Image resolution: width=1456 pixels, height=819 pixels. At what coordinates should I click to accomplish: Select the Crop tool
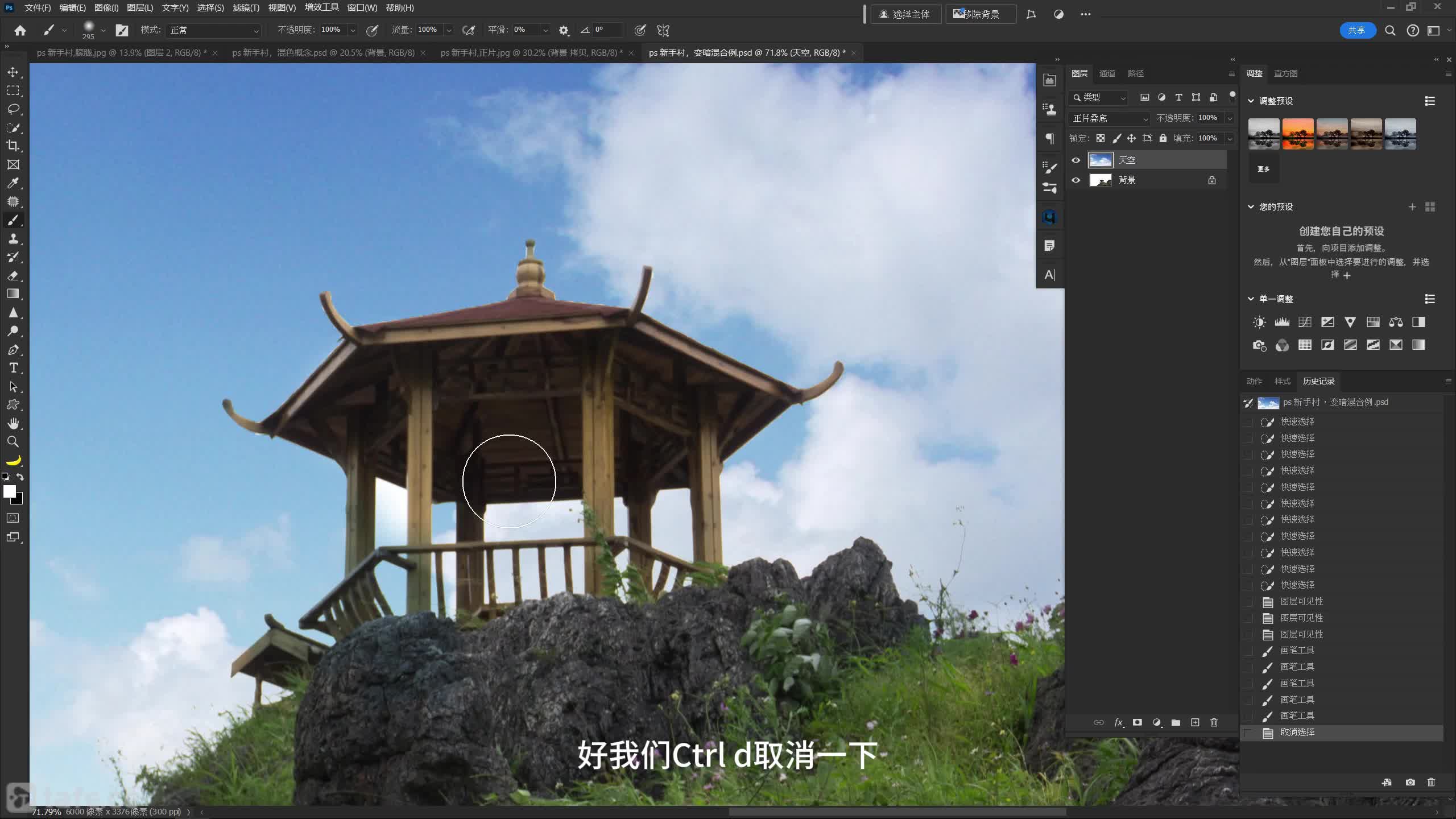click(x=13, y=146)
